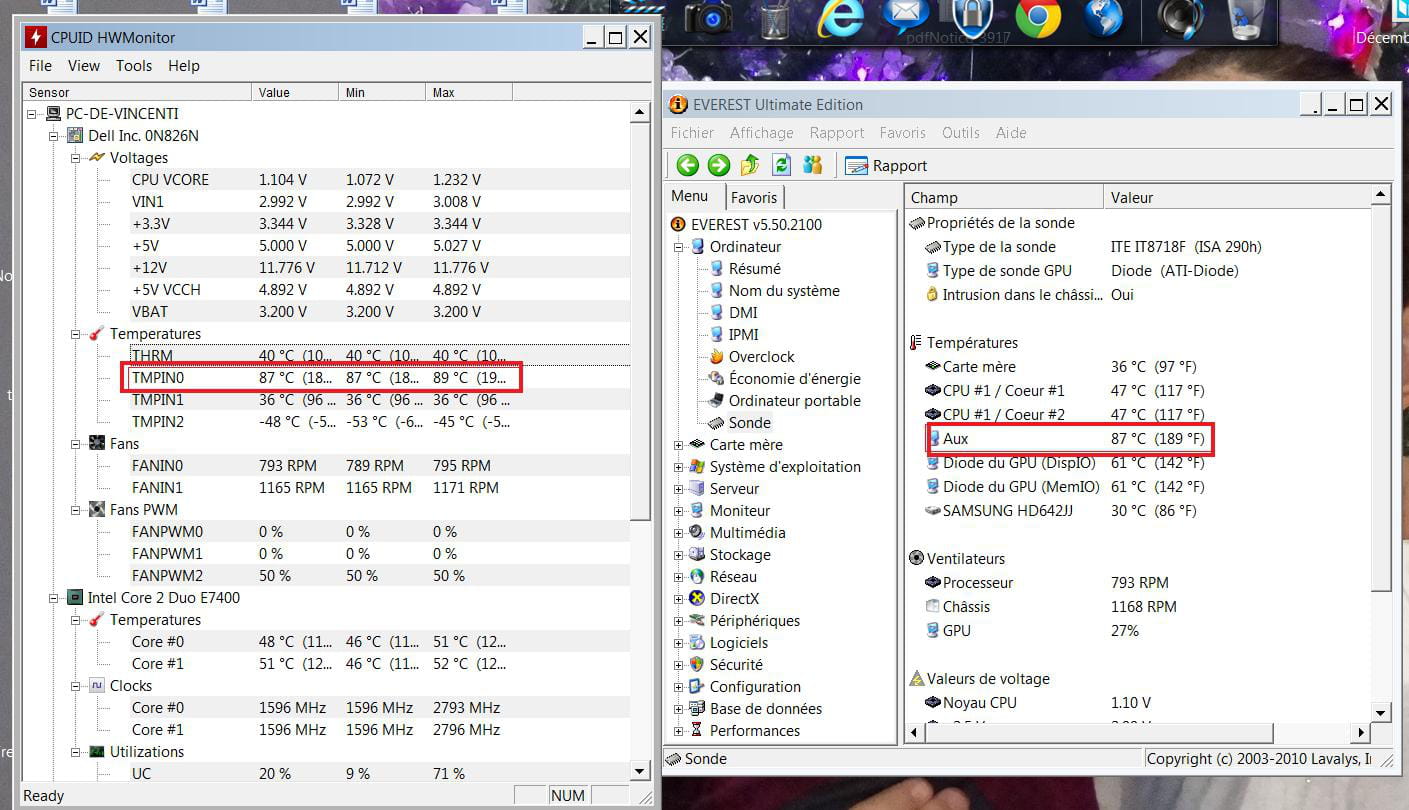This screenshot has height=810, width=1409.
Task: Switch to the Favoris tab
Action: [753, 197]
